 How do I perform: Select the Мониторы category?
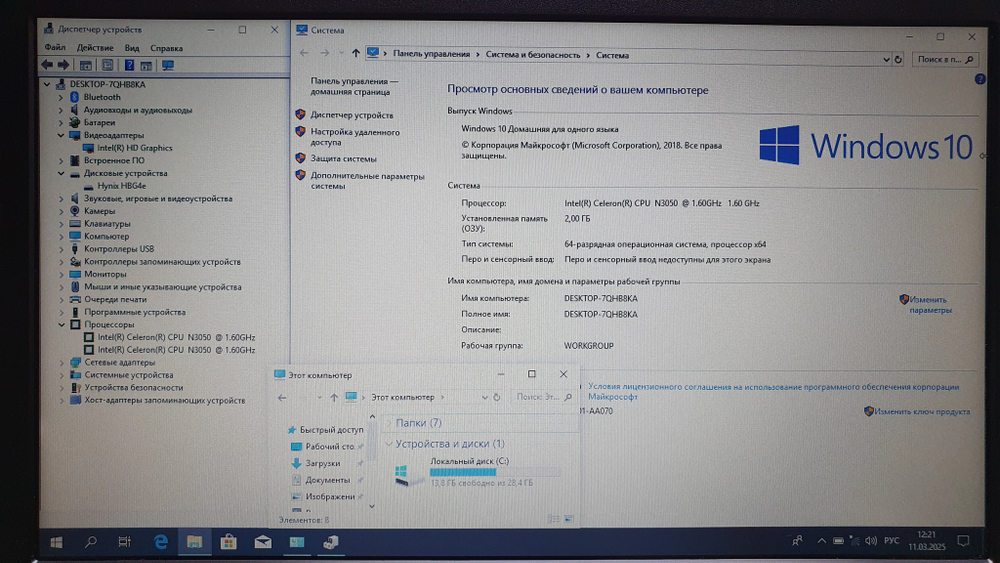(105, 274)
